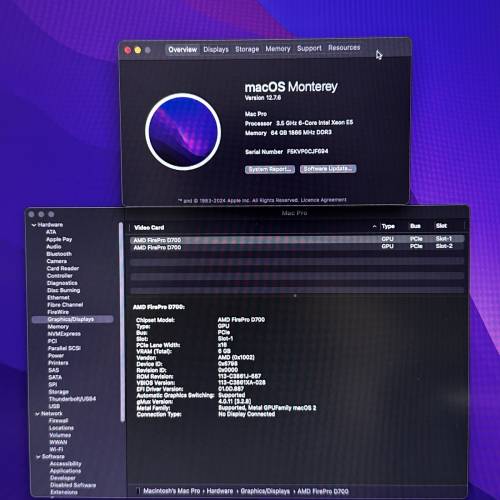Image resolution: width=500 pixels, height=500 pixels.
Task: Select Developer under Software
Action: [x=63, y=478]
